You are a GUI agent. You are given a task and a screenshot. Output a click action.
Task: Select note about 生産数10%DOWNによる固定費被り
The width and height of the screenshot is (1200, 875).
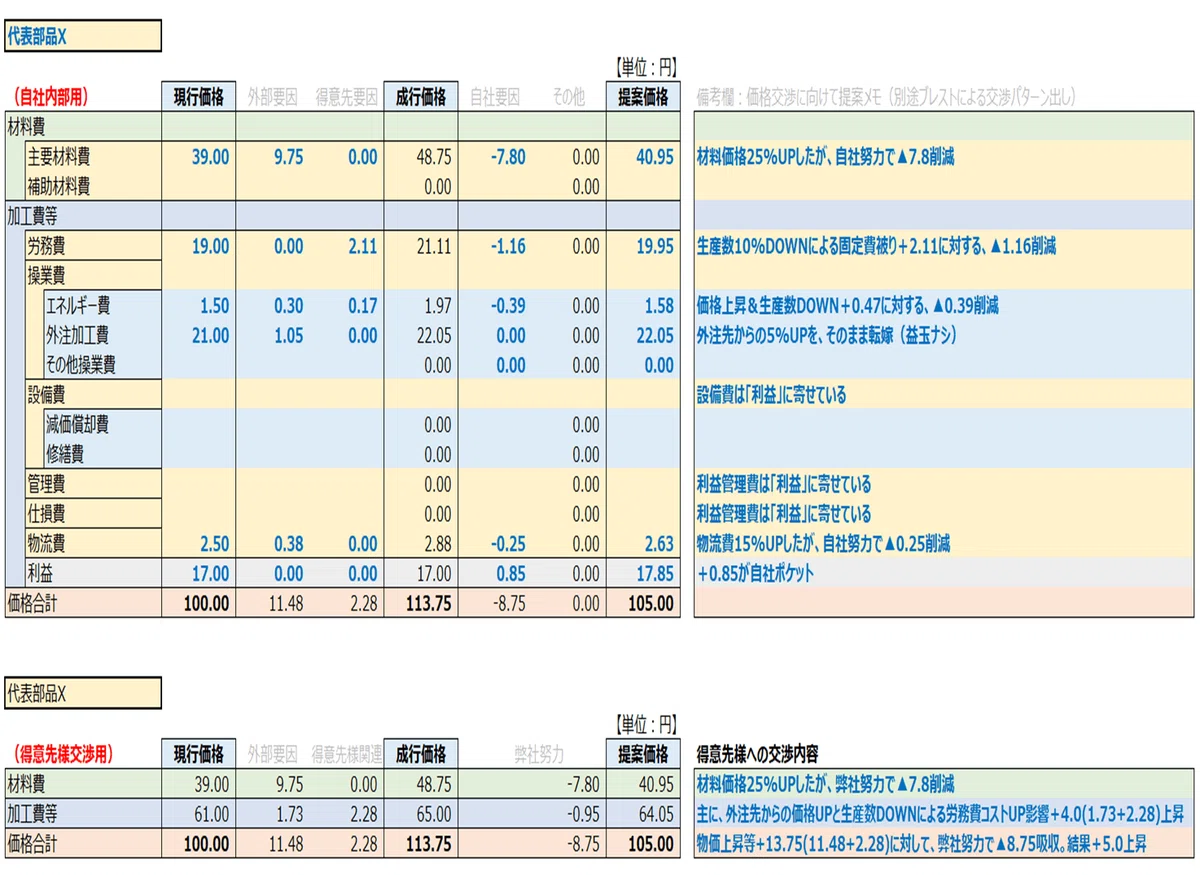[x=877, y=246]
